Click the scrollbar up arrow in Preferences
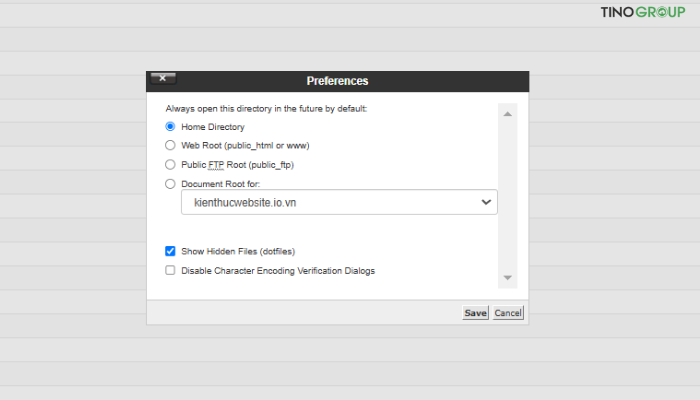The image size is (700, 400). (x=508, y=114)
